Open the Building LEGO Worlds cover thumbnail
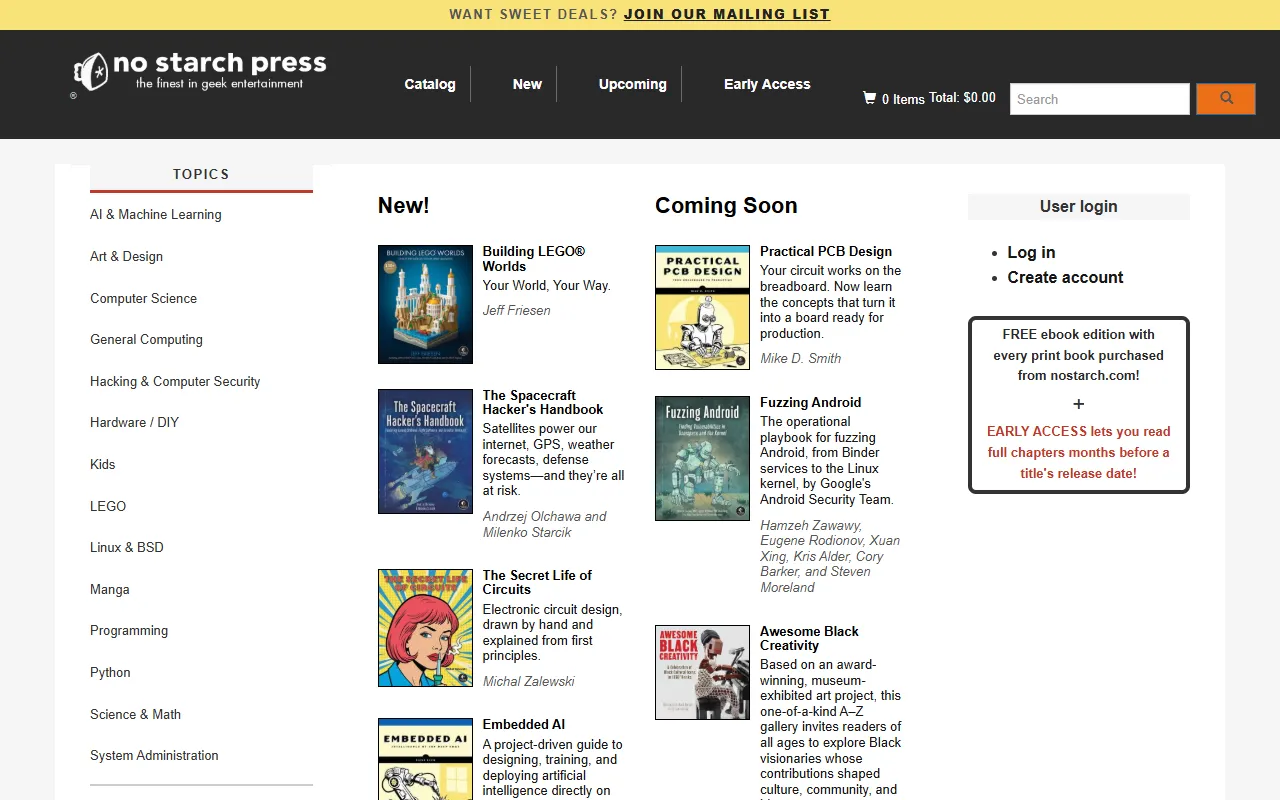This screenshot has width=1280, height=800. 425,304
